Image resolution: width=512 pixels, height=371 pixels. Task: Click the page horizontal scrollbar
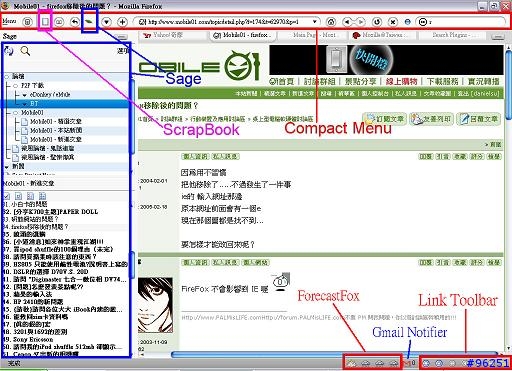coord(335,355)
